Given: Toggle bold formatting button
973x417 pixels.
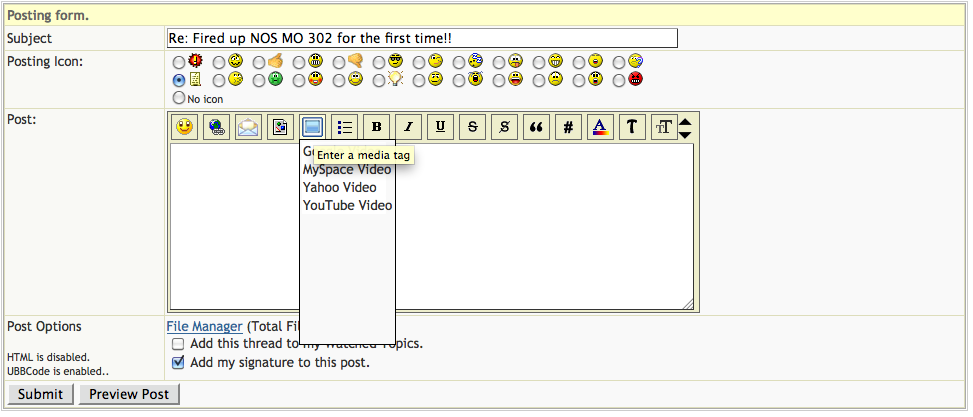Looking at the screenshot, I should point(376,127).
